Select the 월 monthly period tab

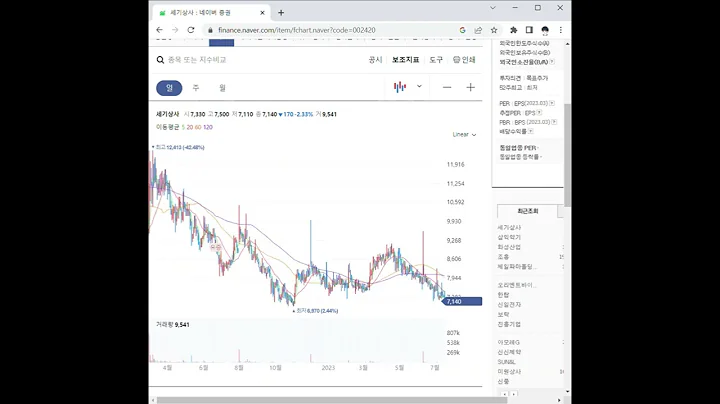[222, 88]
